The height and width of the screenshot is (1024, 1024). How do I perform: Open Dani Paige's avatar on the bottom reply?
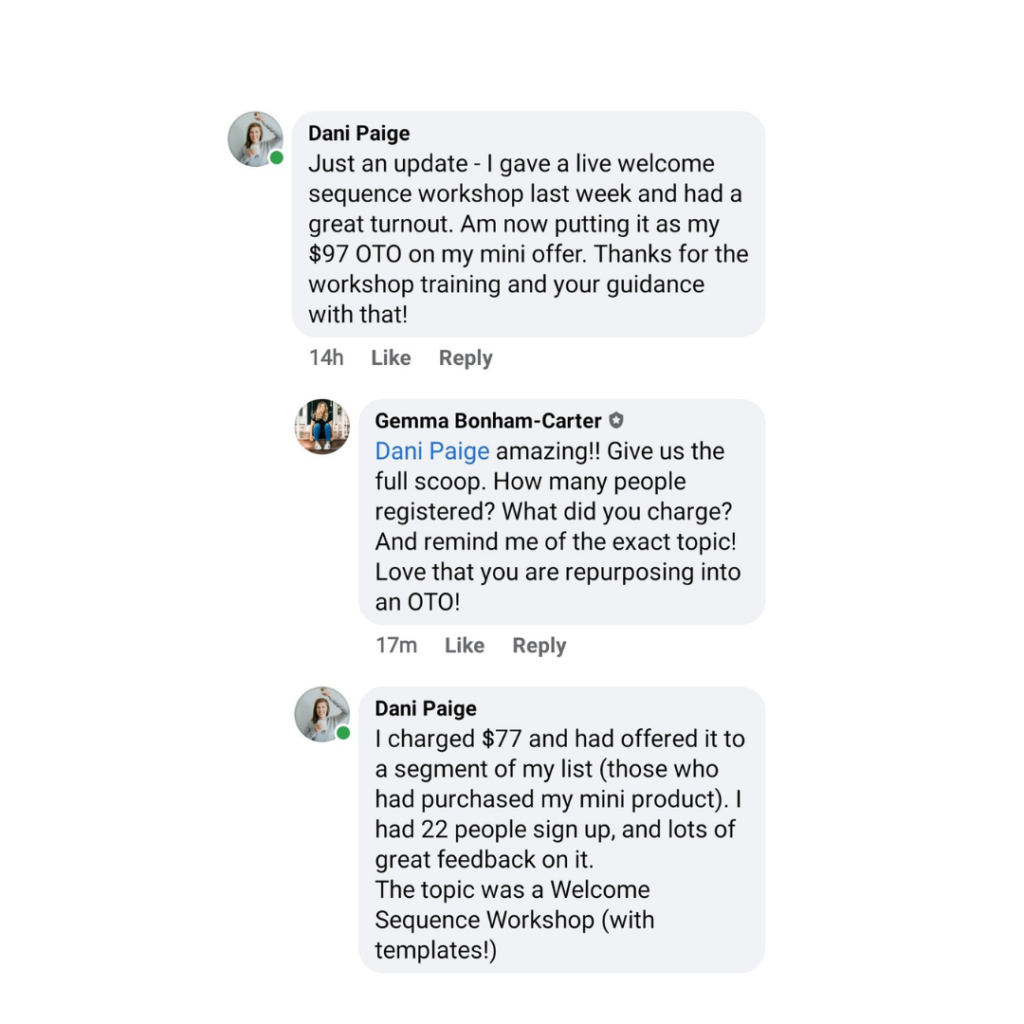322,714
